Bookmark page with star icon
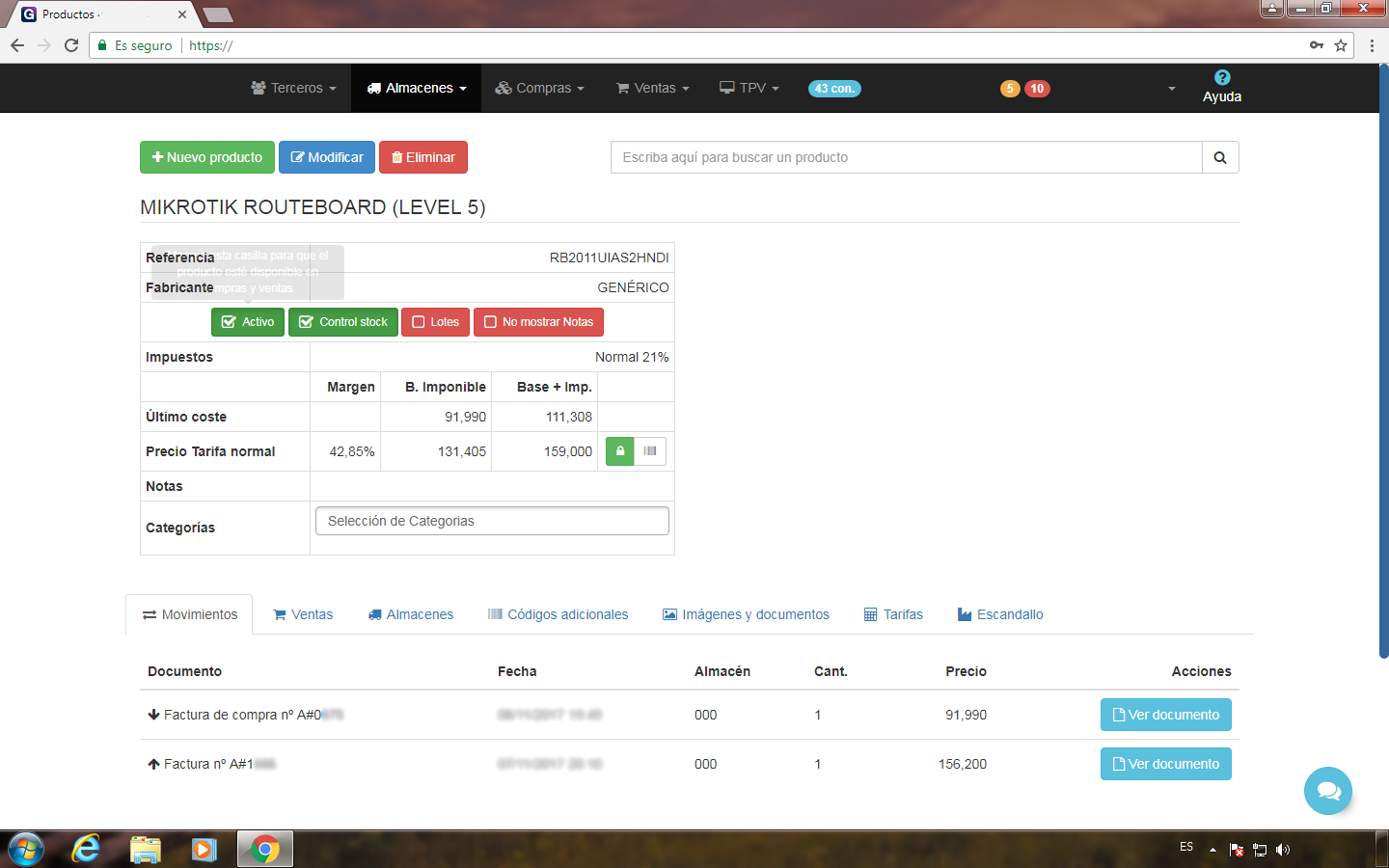The height and width of the screenshot is (868, 1389). 1341,45
